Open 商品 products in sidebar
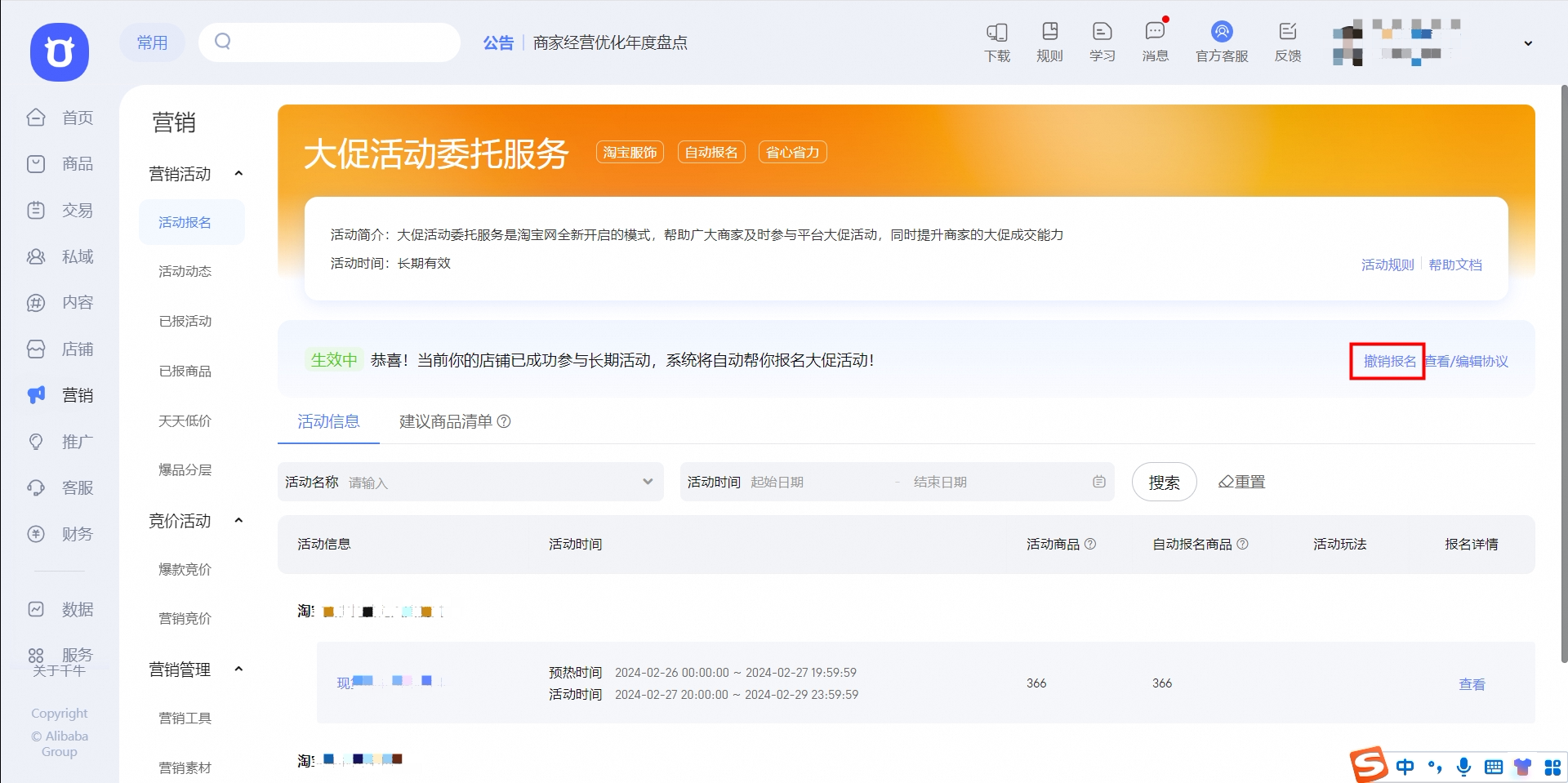This screenshot has height=783, width=1568. pyautogui.click(x=60, y=164)
